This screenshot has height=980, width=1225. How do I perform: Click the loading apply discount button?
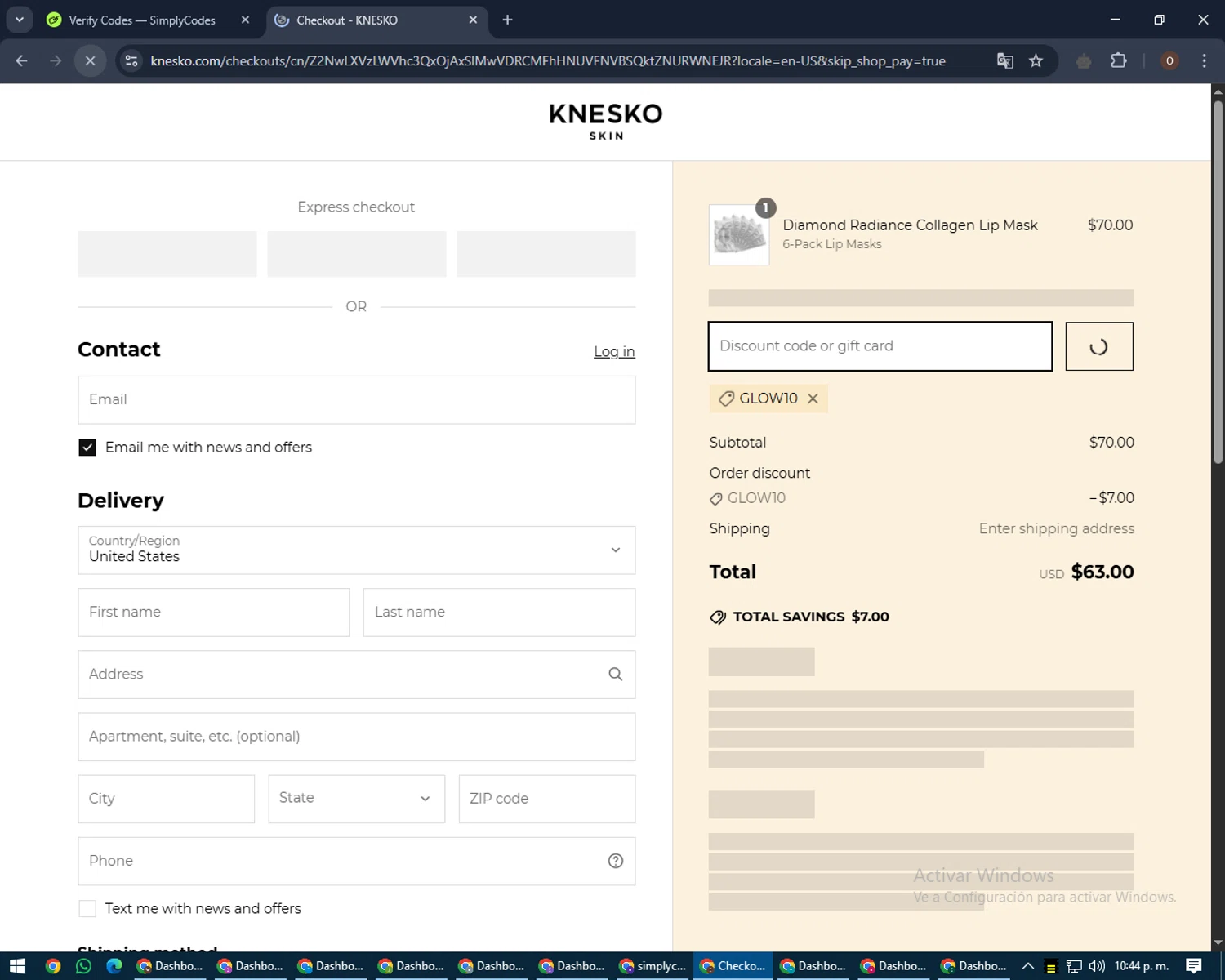pyautogui.click(x=1098, y=345)
